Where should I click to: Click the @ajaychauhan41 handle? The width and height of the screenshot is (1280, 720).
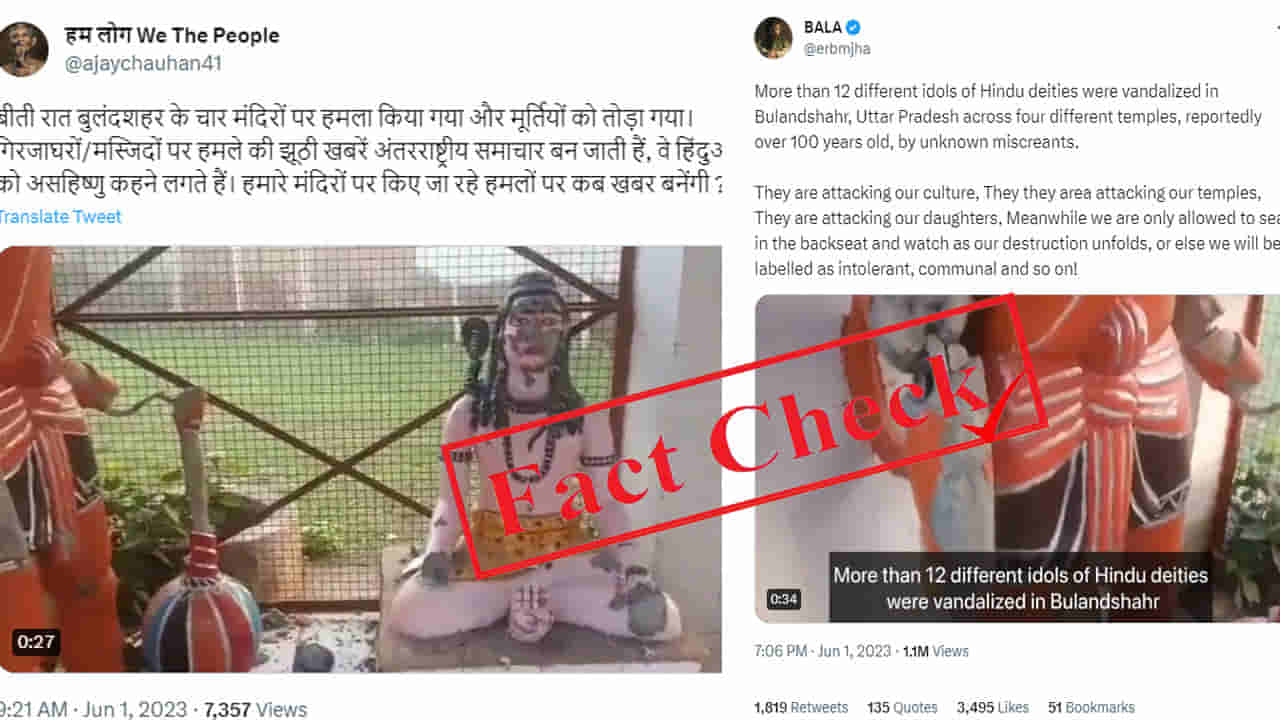[x=143, y=64]
